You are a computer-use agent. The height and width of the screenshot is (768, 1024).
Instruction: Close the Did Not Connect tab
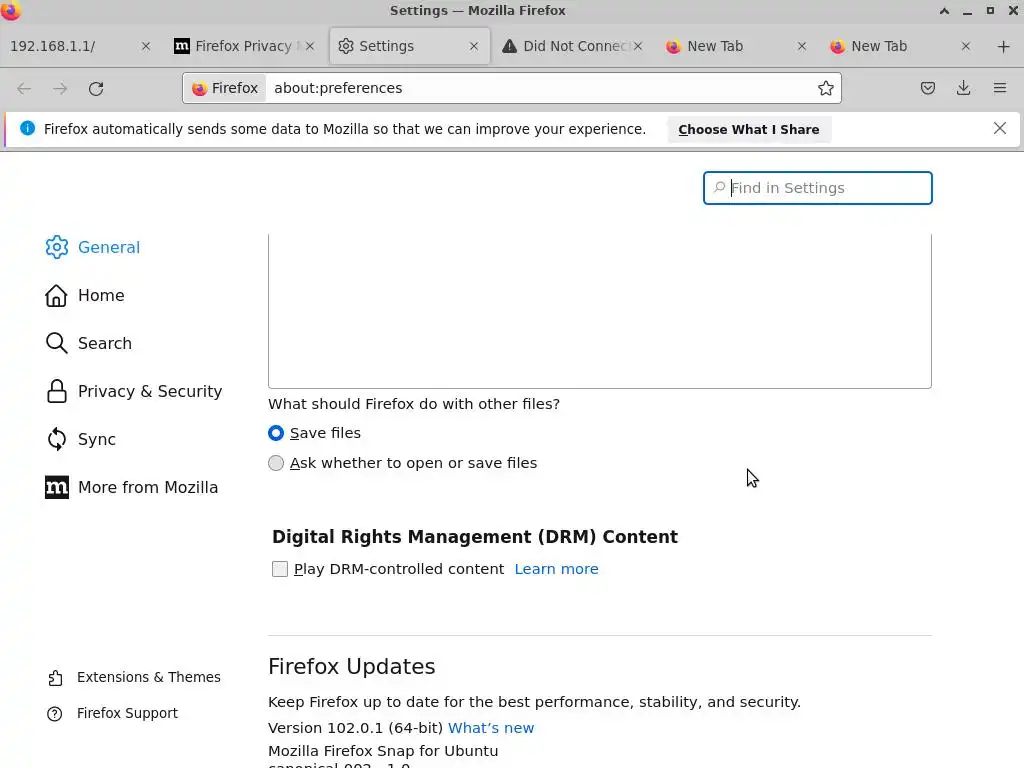click(x=638, y=46)
